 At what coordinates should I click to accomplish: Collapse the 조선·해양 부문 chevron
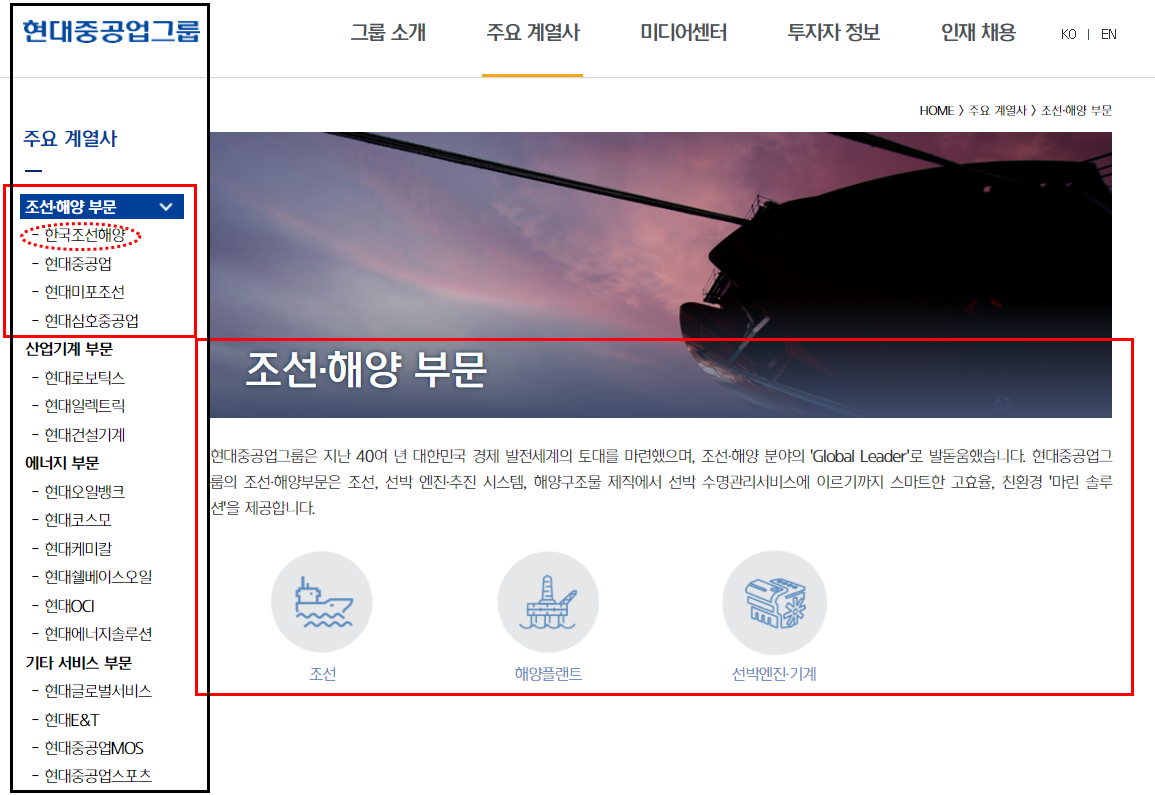166,207
